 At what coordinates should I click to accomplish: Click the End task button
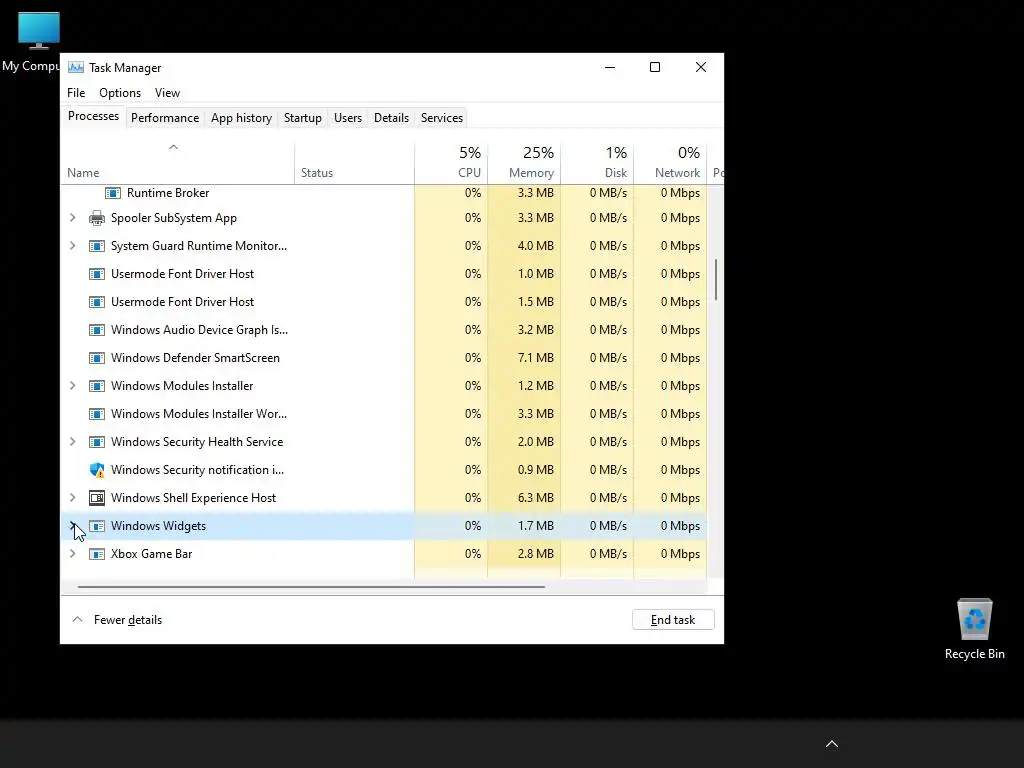[x=673, y=620]
